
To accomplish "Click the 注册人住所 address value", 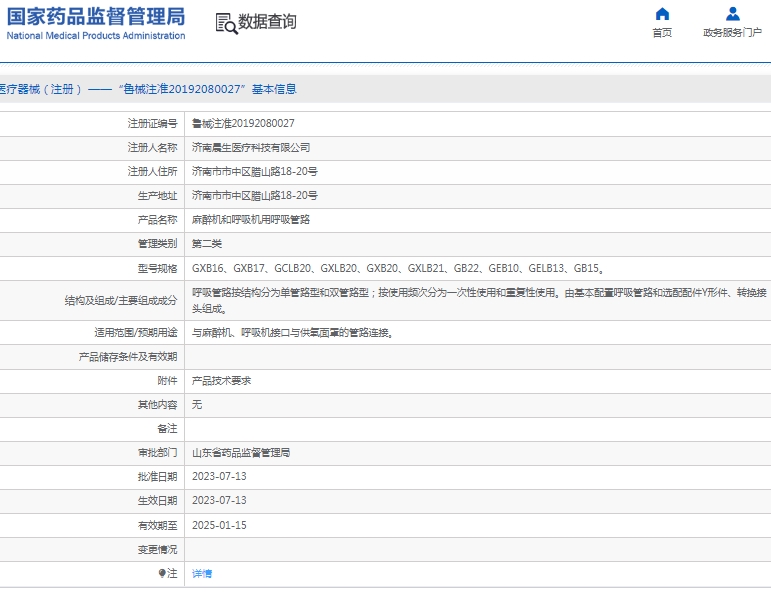I will [254, 172].
